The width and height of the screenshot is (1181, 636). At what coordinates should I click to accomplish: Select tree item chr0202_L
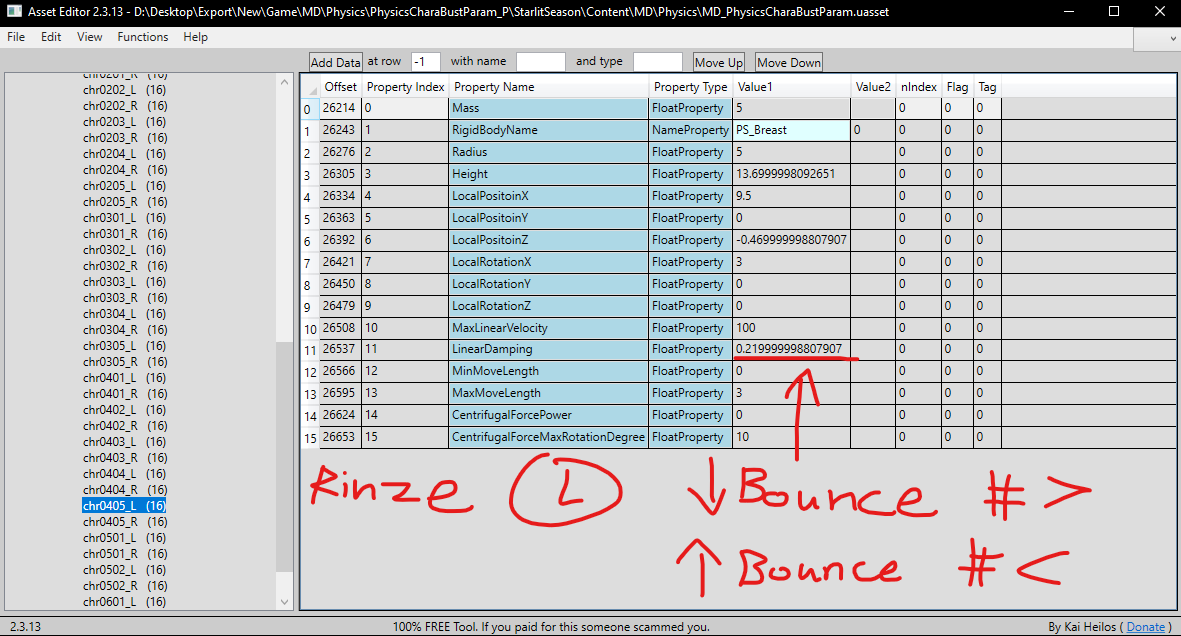(x=125, y=90)
